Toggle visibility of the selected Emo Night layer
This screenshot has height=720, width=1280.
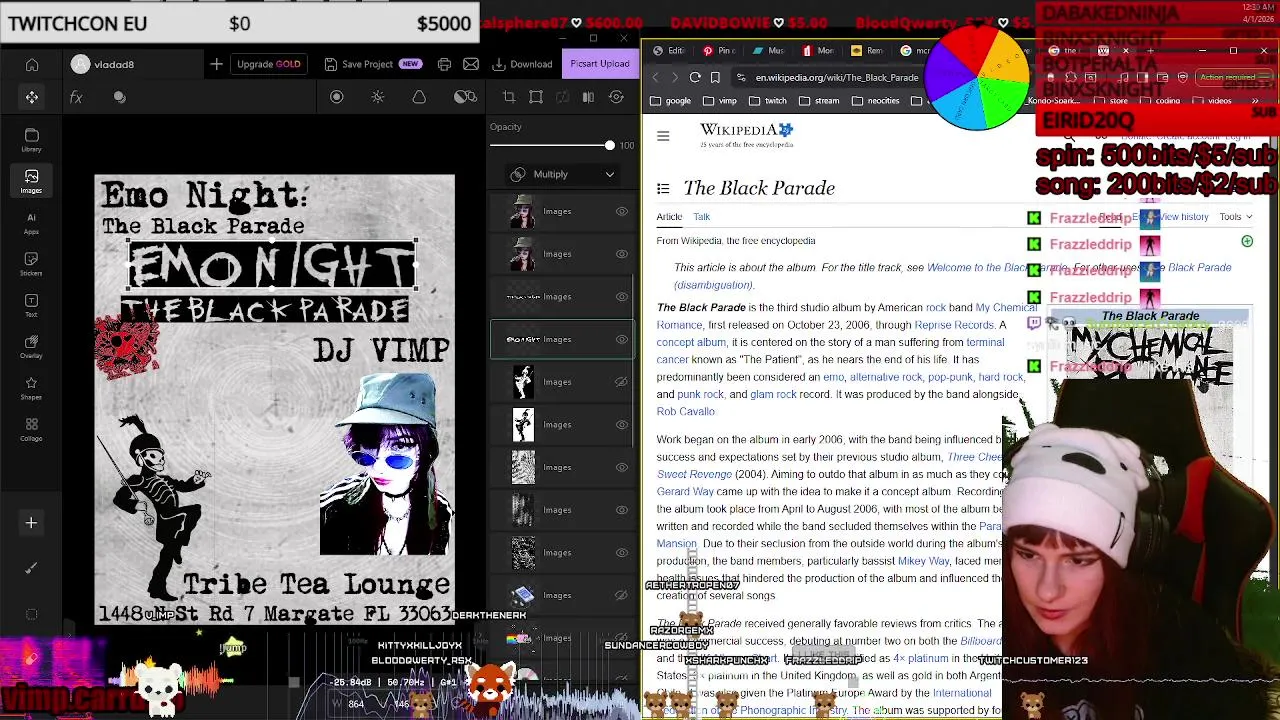622,339
